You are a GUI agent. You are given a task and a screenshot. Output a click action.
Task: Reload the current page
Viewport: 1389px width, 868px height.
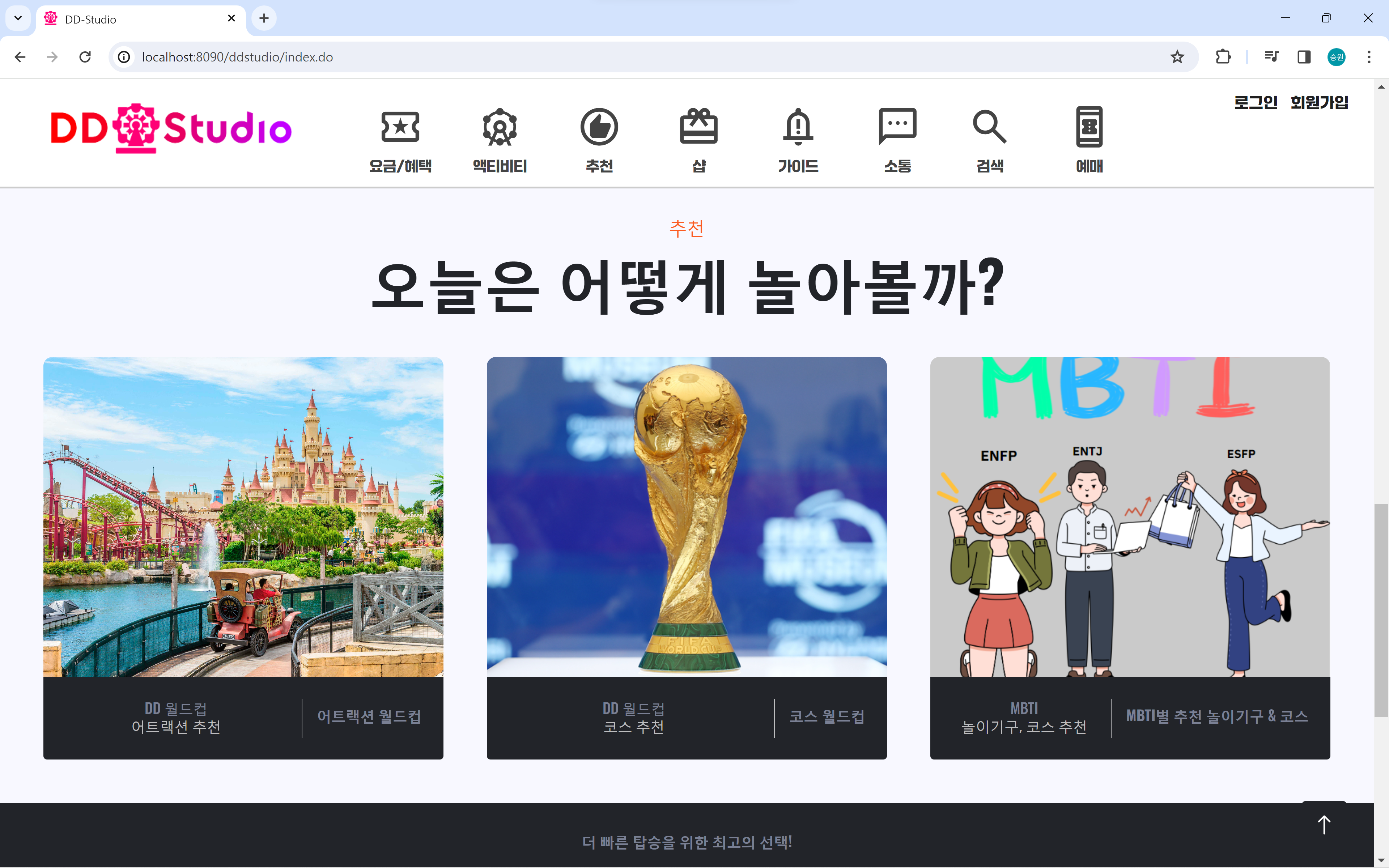[85, 57]
